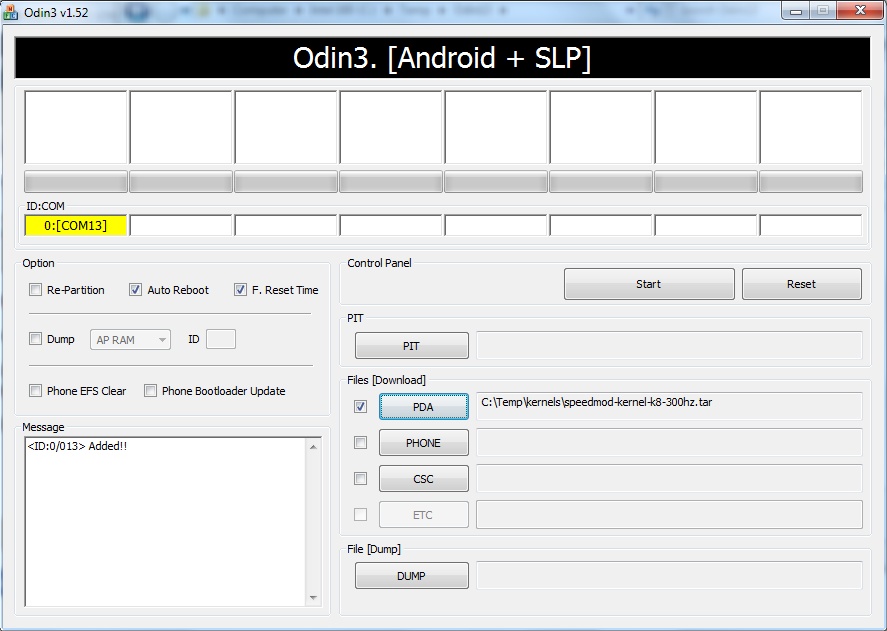Click the first progress bar under device slots
The image size is (887, 631).
point(76,182)
